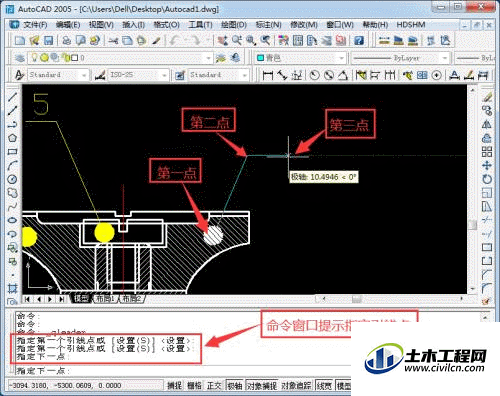Toggle 对象追踪 object tracking in status bar

click(296, 386)
